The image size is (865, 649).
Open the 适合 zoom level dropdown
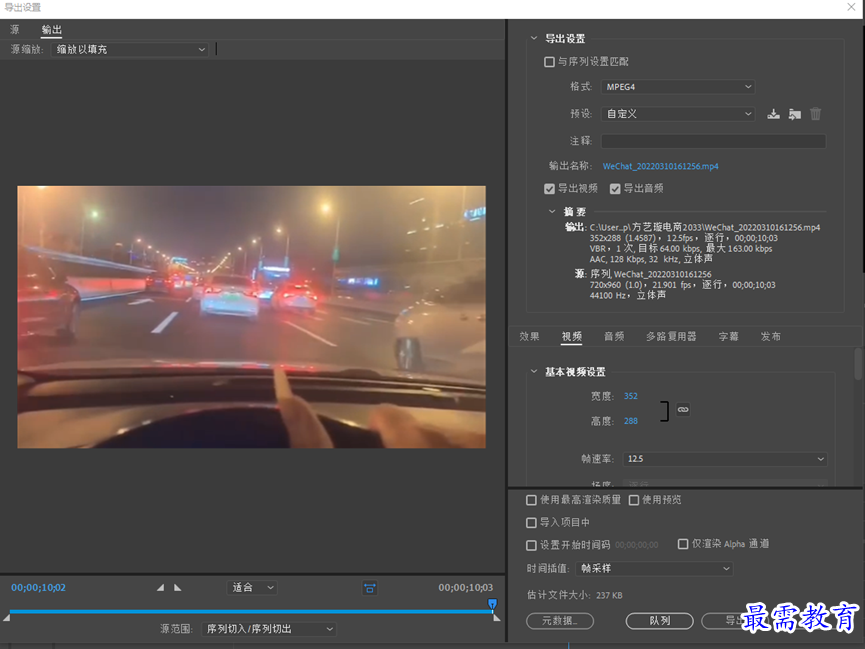click(x=252, y=588)
